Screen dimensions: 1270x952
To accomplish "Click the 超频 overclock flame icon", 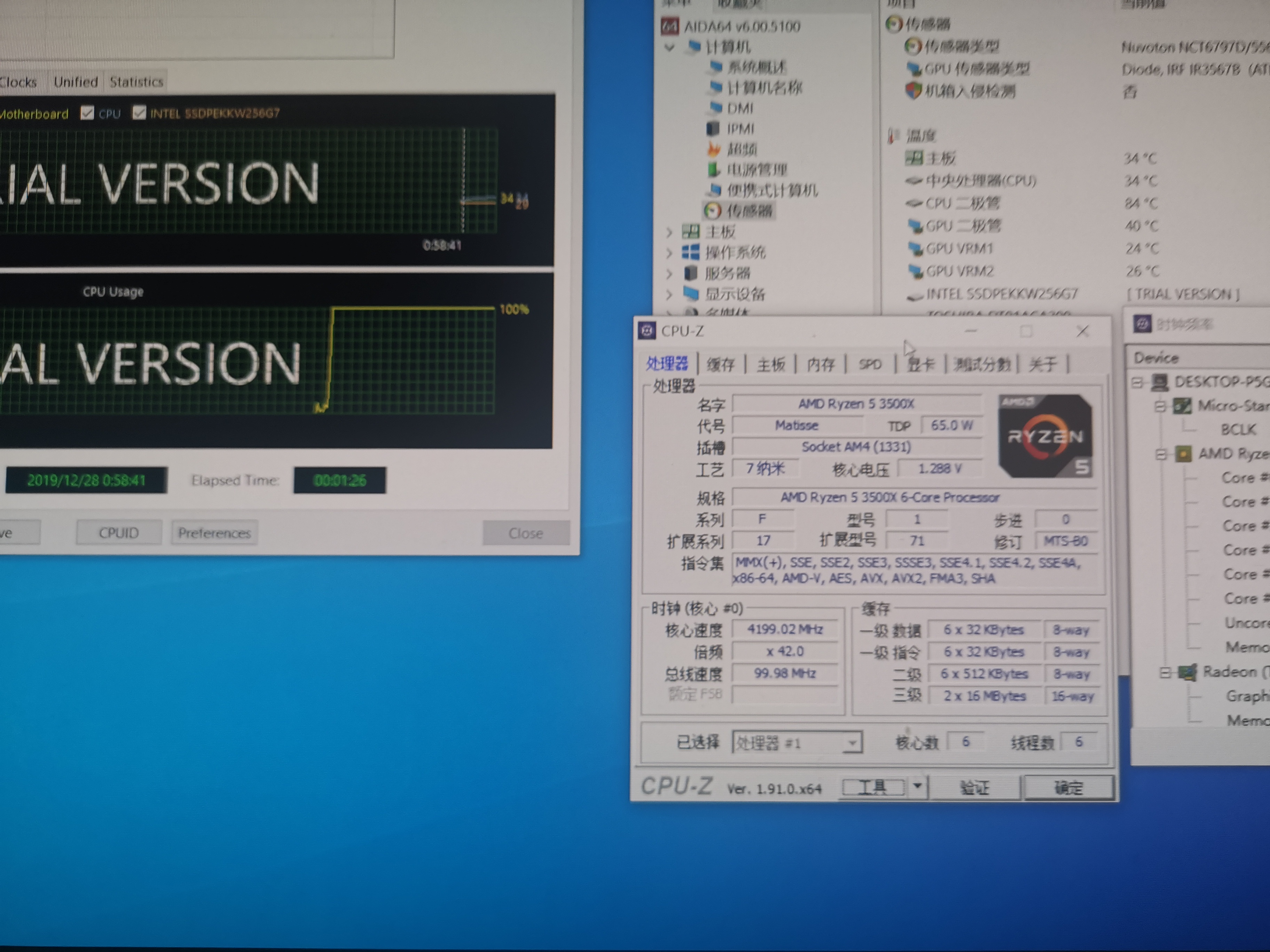I will 714,149.
